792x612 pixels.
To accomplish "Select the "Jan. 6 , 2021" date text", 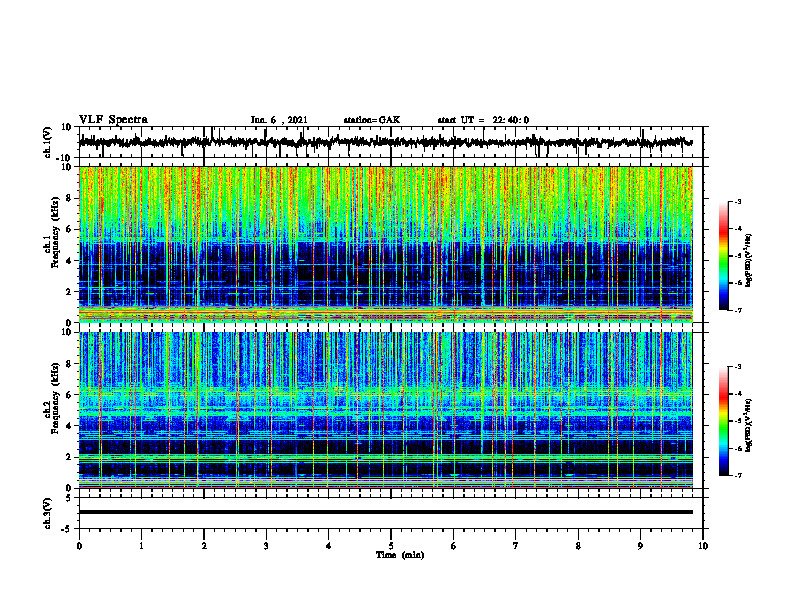I will pyautogui.click(x=279, y=120).
